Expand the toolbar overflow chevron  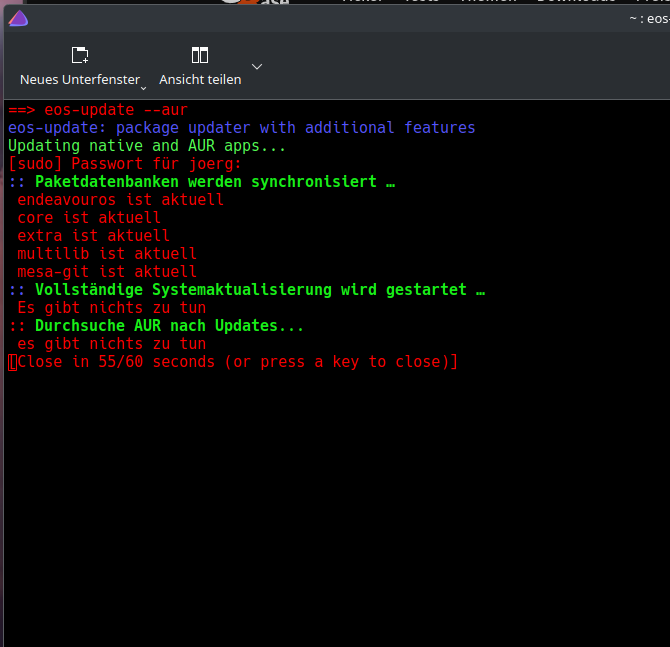click(257, 67)
